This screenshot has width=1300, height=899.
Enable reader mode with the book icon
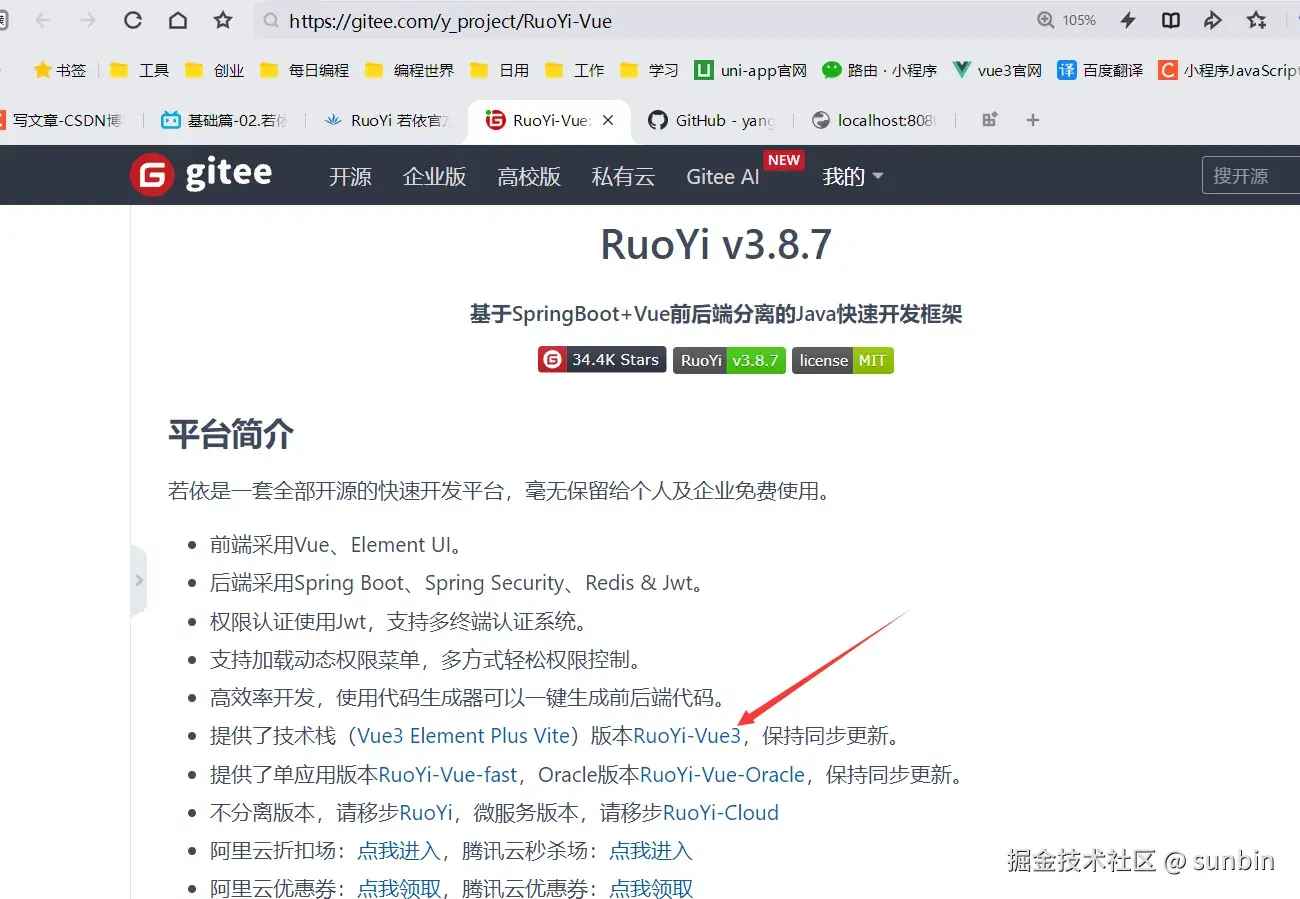pyautogui.click(x=1170, y=20)
